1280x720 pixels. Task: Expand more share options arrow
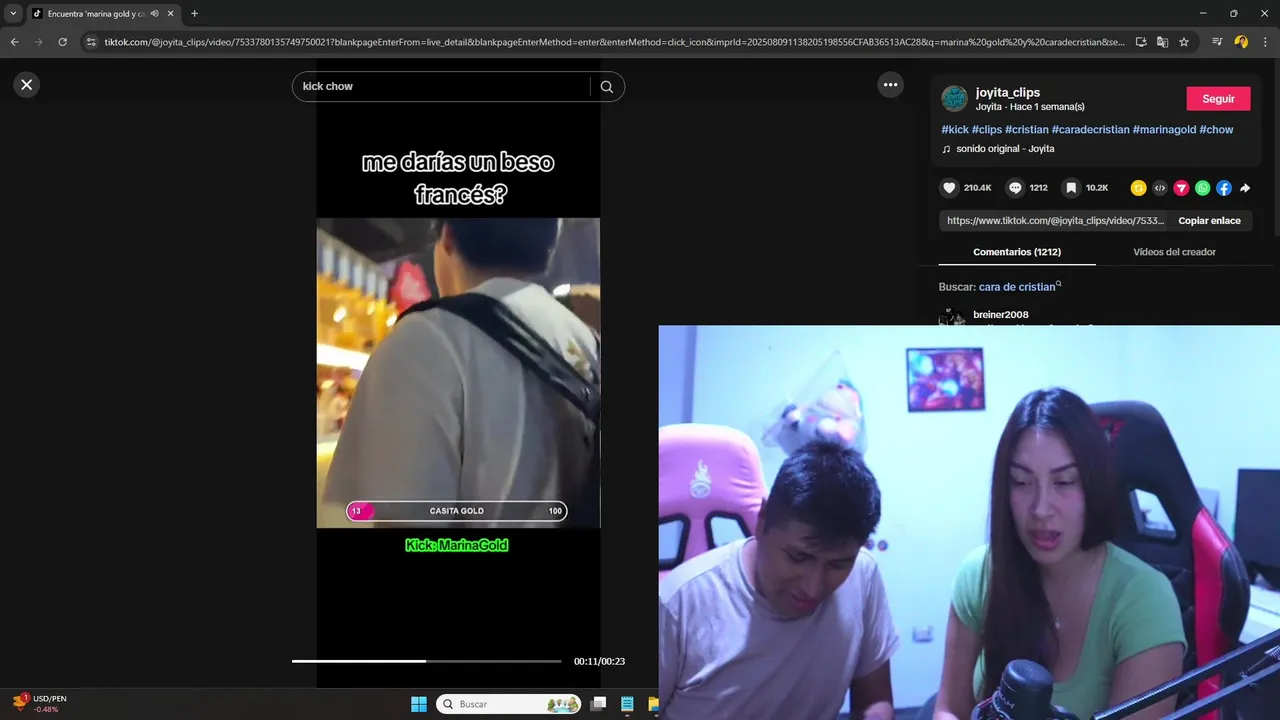click(x=1245, y=188)
